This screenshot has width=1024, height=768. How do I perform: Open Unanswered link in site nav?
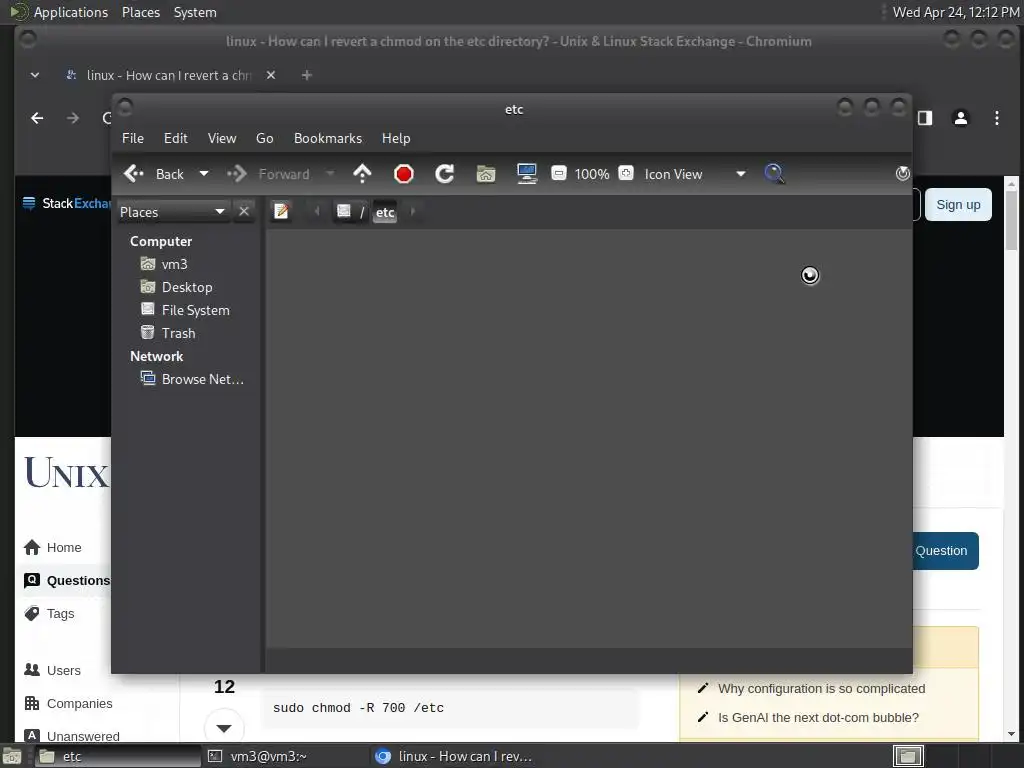(72, 736)
